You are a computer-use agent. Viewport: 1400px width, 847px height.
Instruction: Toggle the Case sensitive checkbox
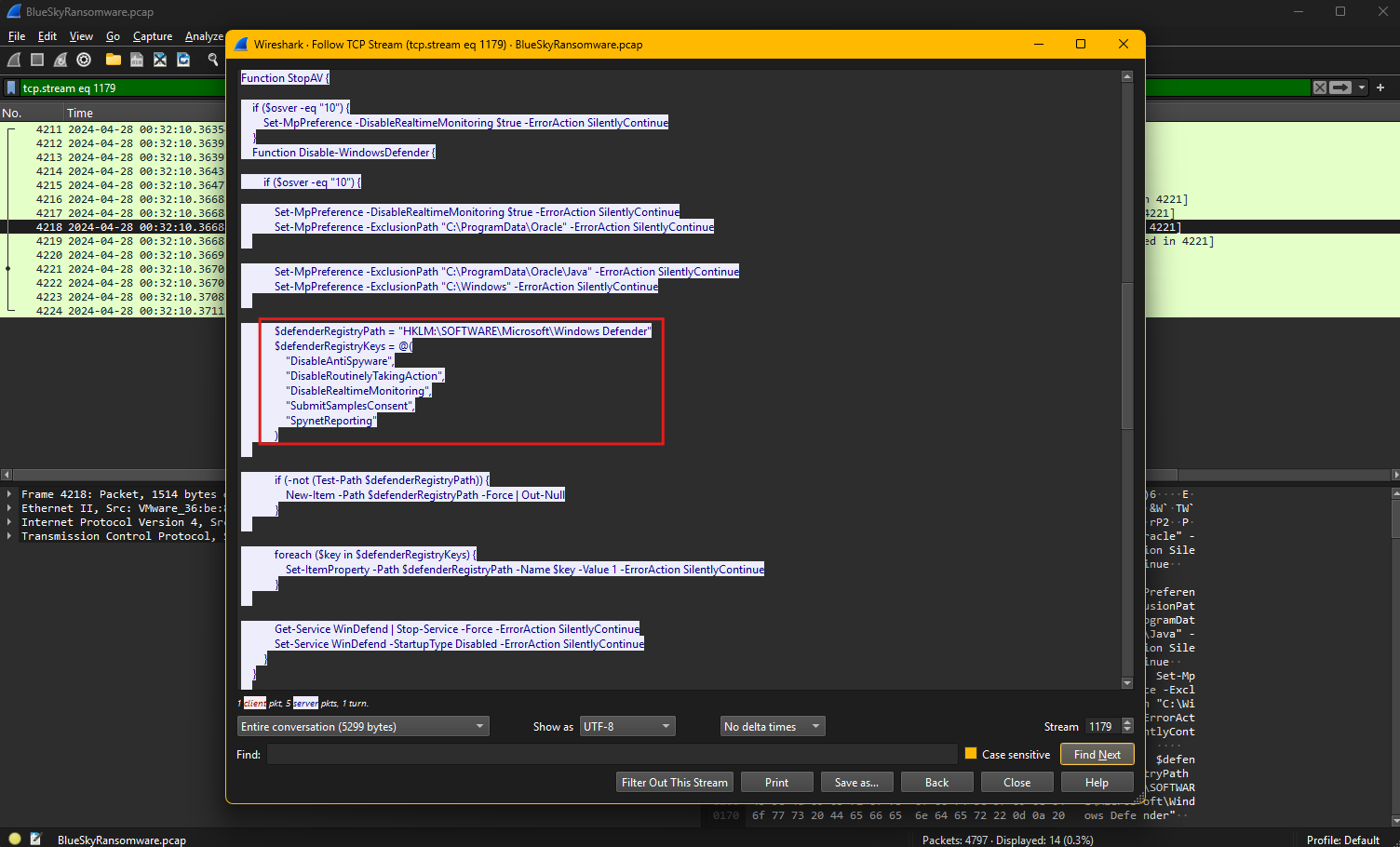coord(971,754)
